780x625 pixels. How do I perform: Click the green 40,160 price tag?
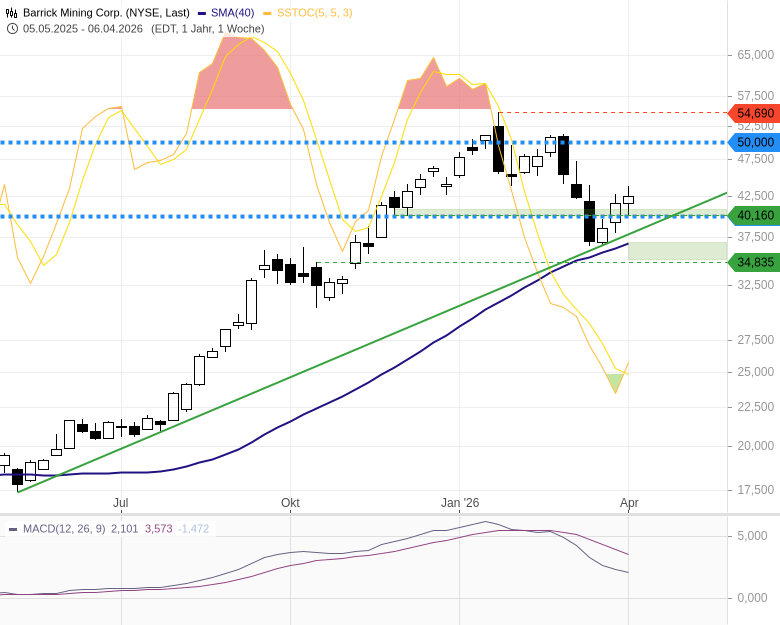pos(755,215)
